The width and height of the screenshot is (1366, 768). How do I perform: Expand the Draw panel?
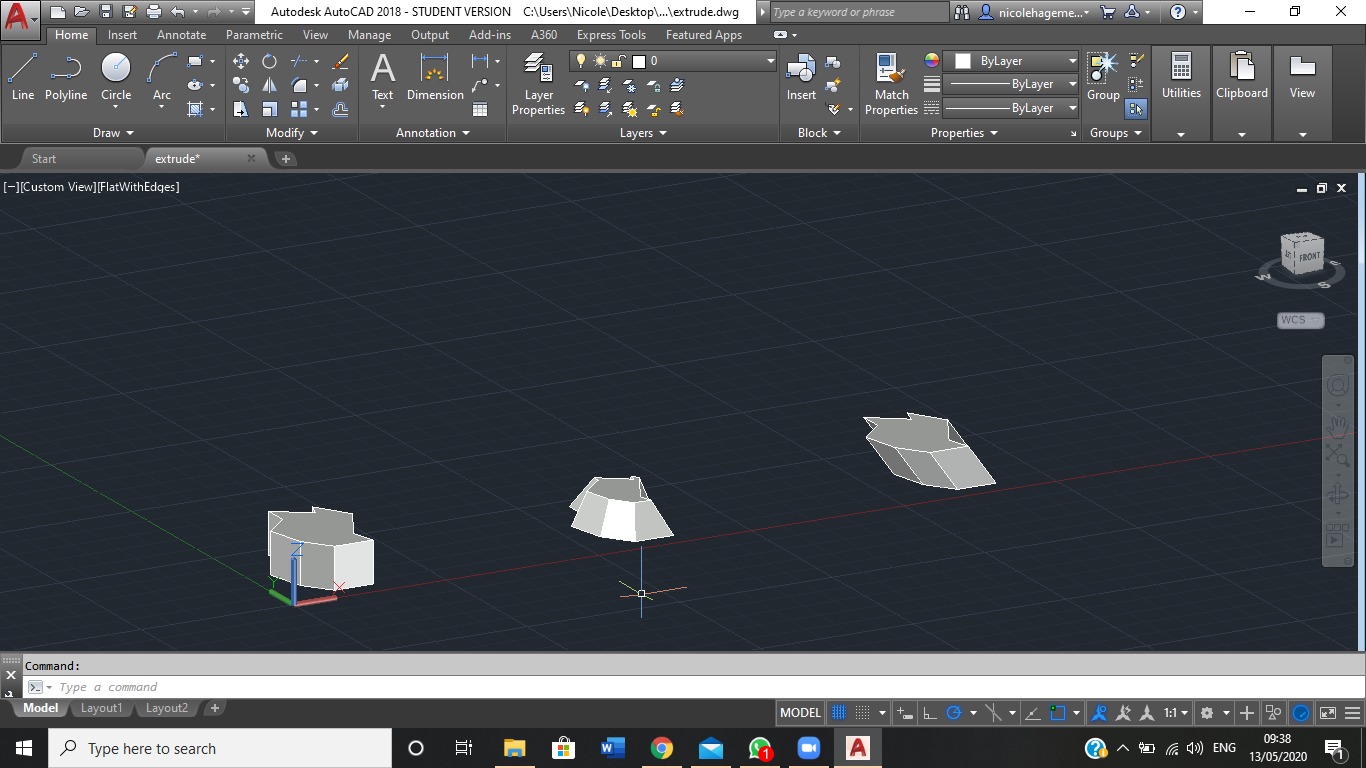tap(113, 132)
